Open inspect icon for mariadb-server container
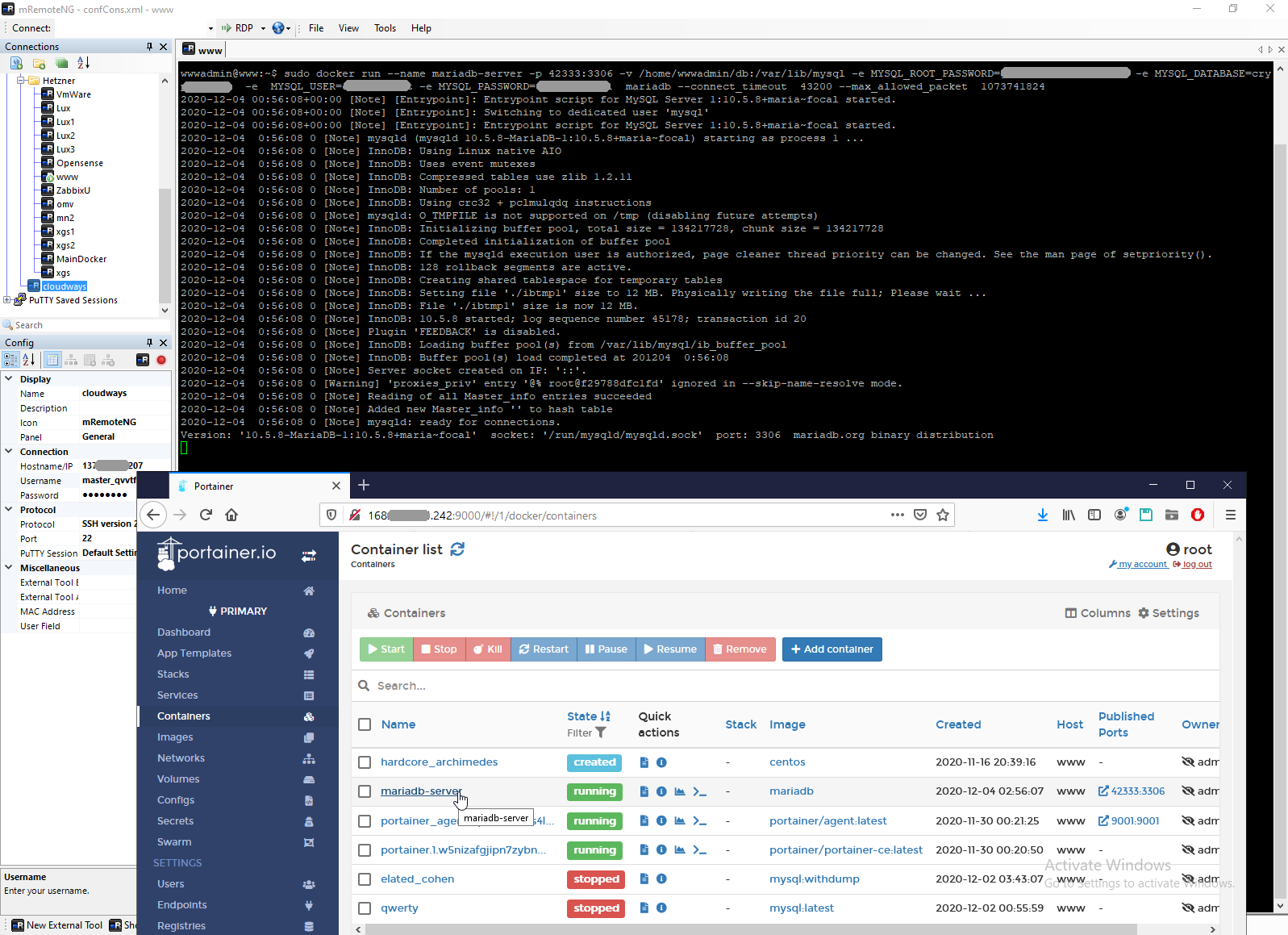Image resolution: width=1288 pixels, height=935 pixels. 661,791
